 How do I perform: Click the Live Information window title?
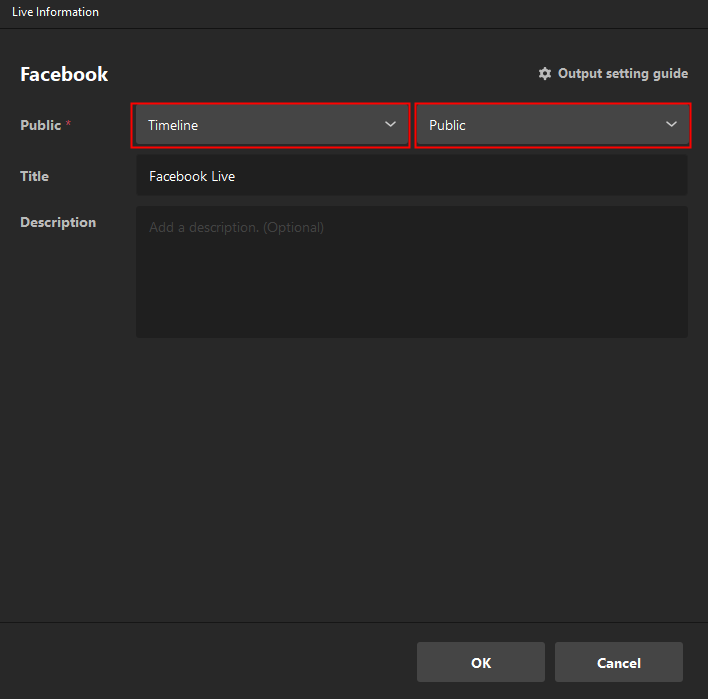coord(55,12)
